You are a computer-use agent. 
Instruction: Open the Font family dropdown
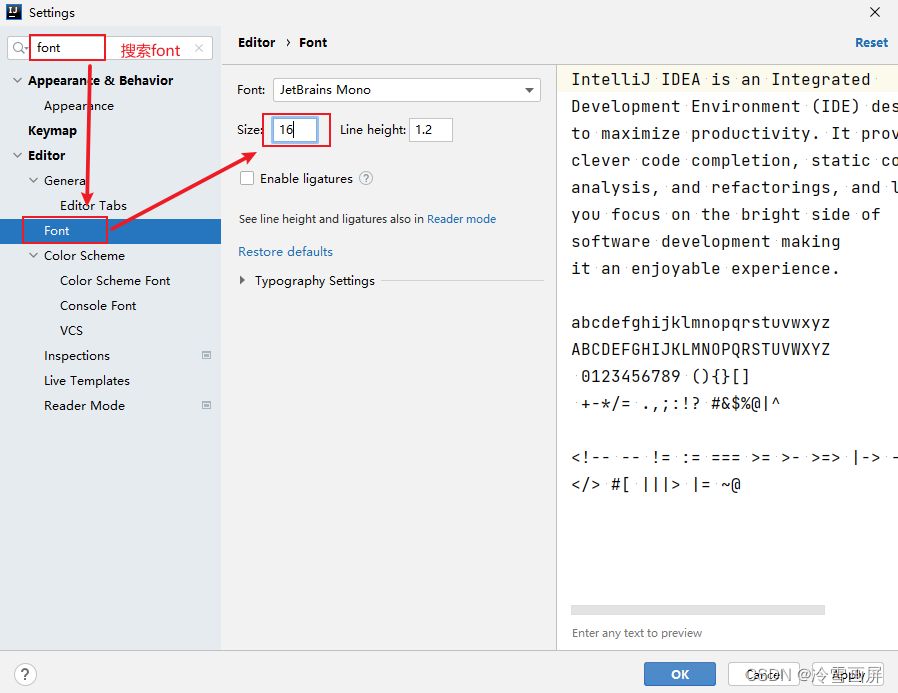pyautogui.click(x=407, y=90)
